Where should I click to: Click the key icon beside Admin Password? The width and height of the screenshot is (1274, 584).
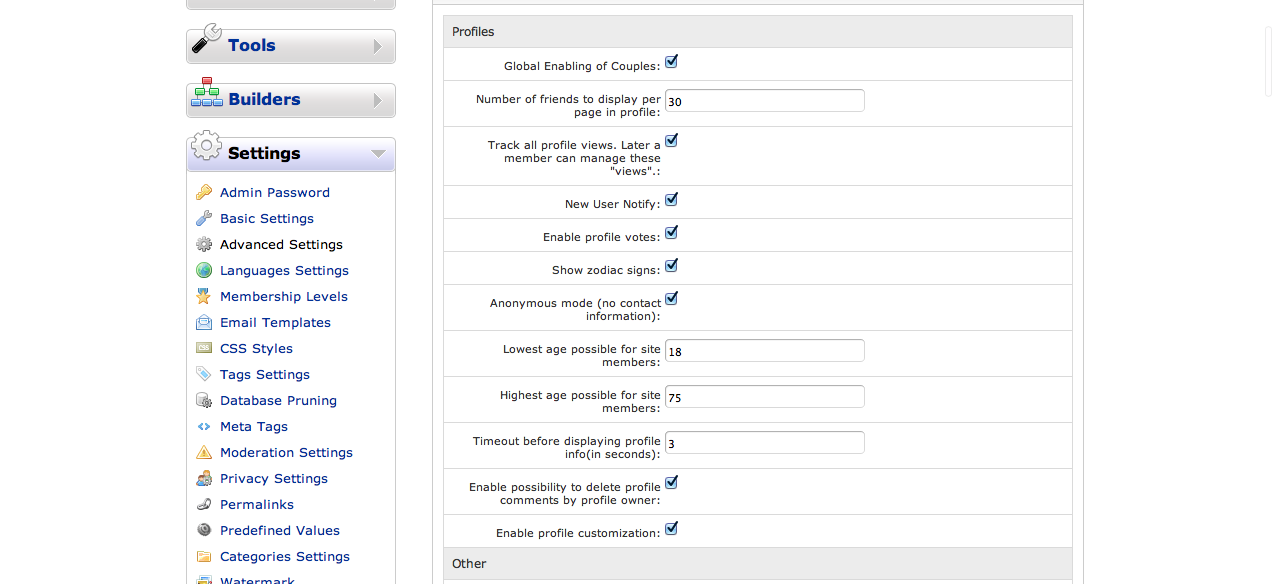pyautogui.click(x=204, y=192)
